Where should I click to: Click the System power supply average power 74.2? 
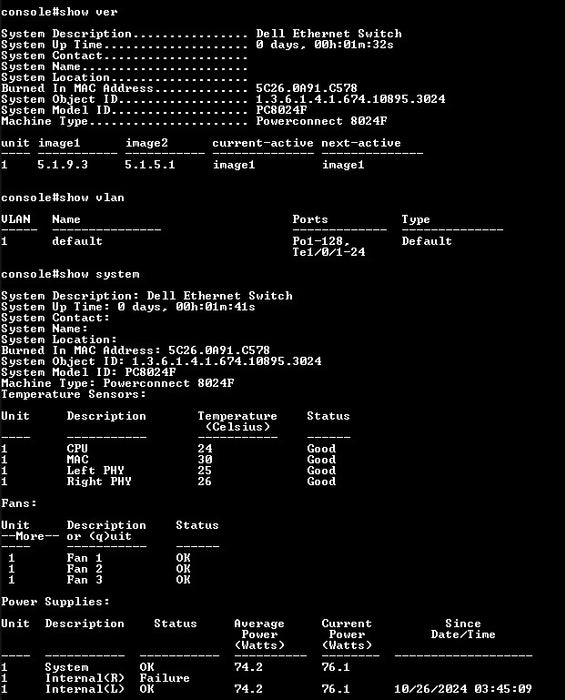[249, 667]
